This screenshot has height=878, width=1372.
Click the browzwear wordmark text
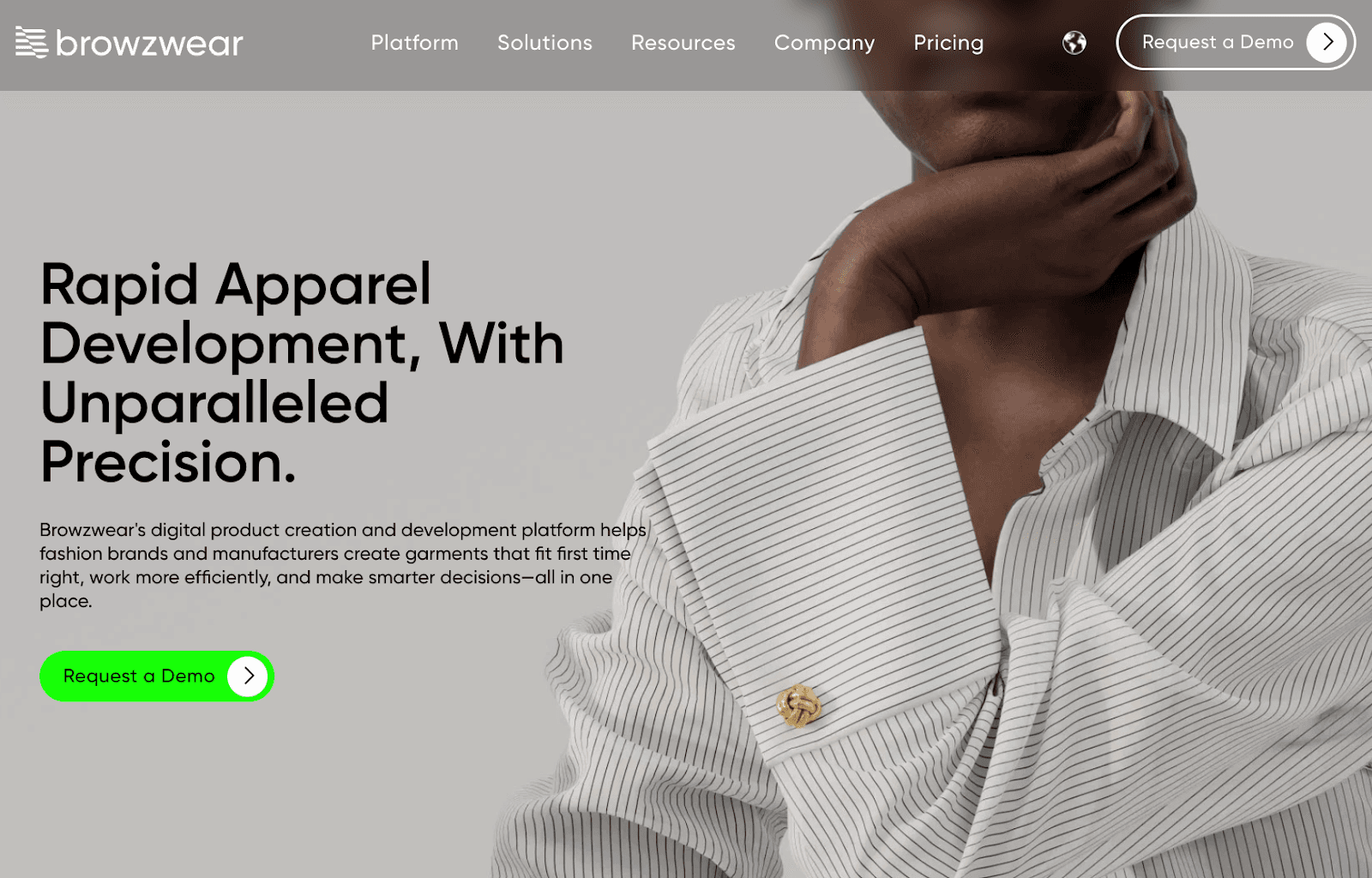149,44
